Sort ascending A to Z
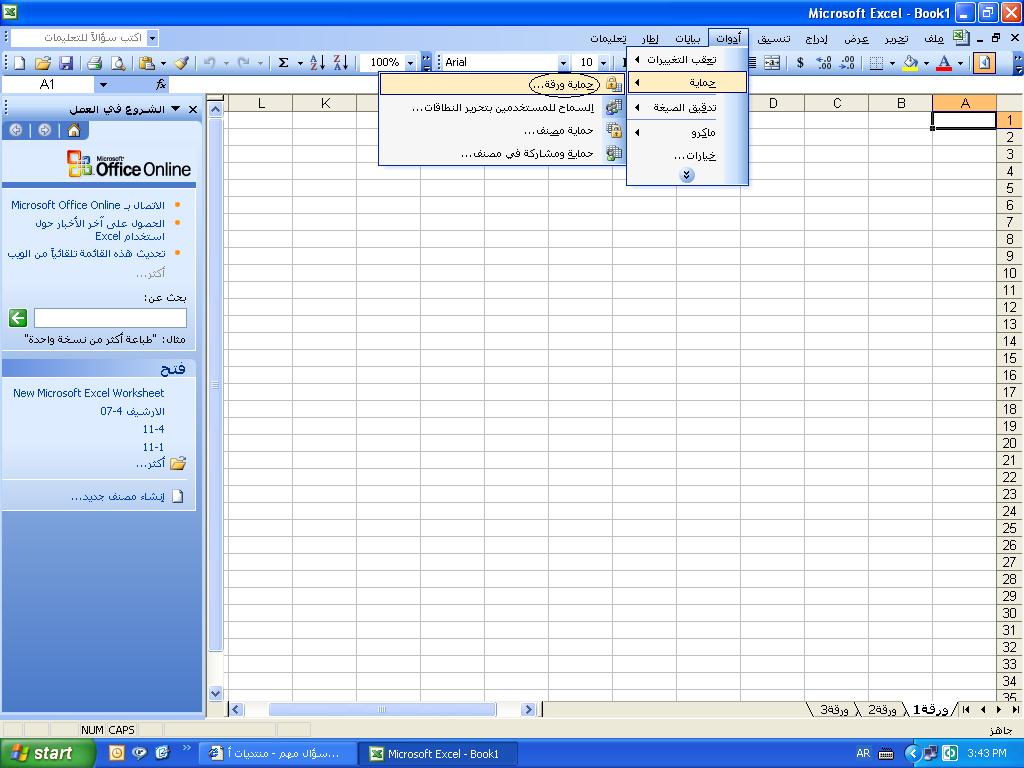Screen dimensions: 1024x768 coord(317,63)
